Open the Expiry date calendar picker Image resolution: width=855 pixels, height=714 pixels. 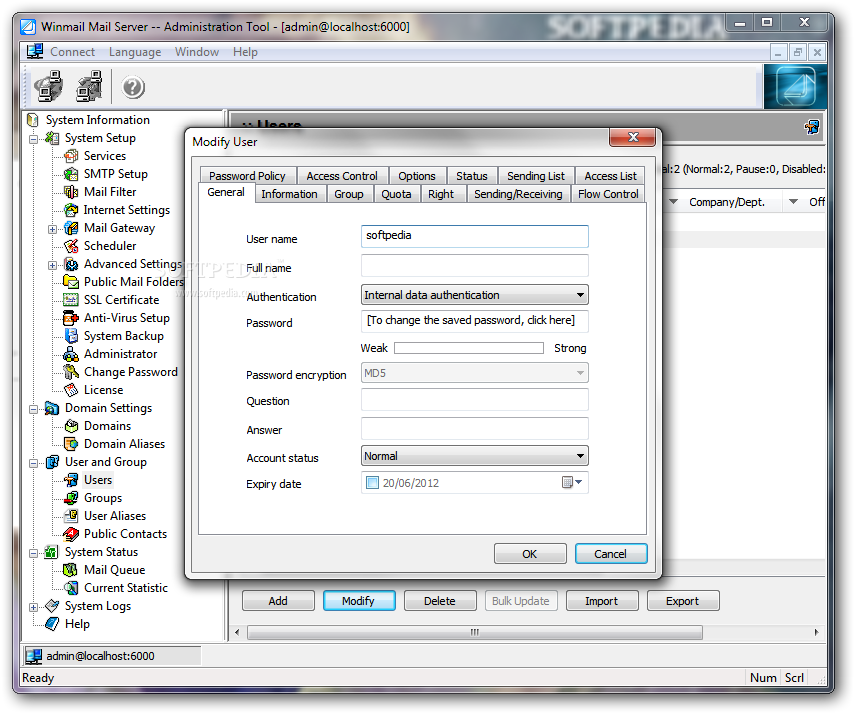pos(572,483)
